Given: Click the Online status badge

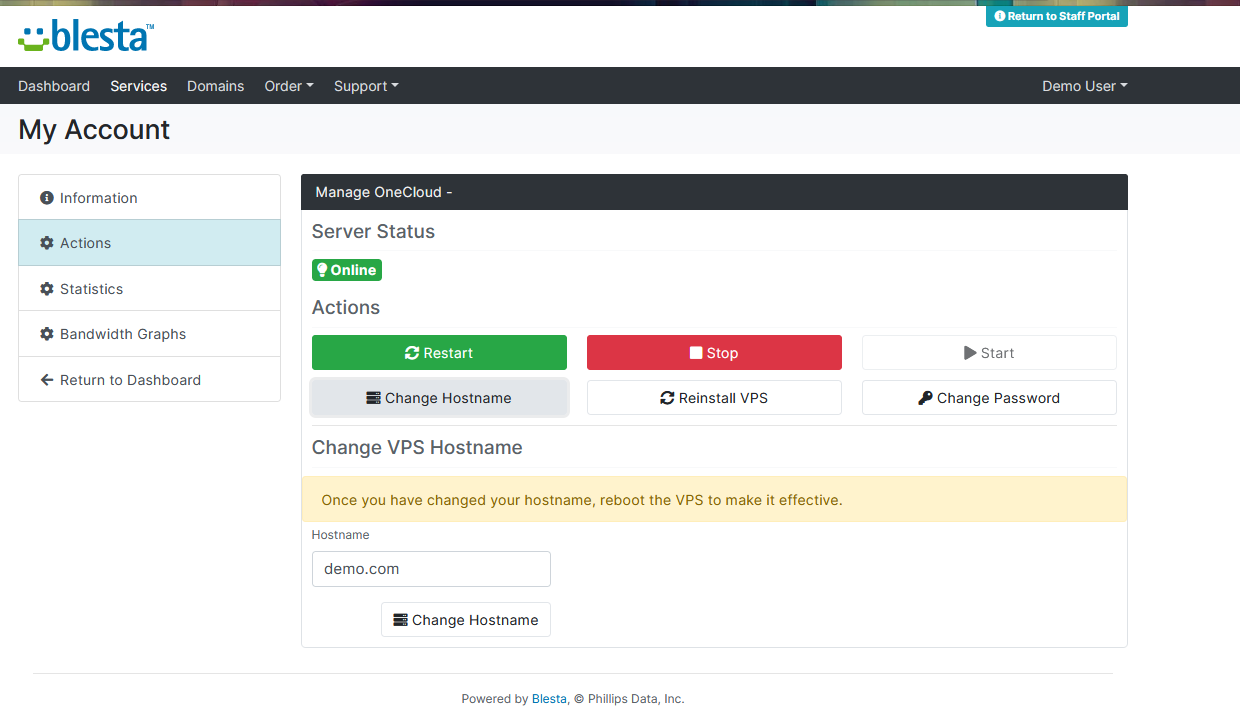Looking at the screenshot, I should [347, 270].
